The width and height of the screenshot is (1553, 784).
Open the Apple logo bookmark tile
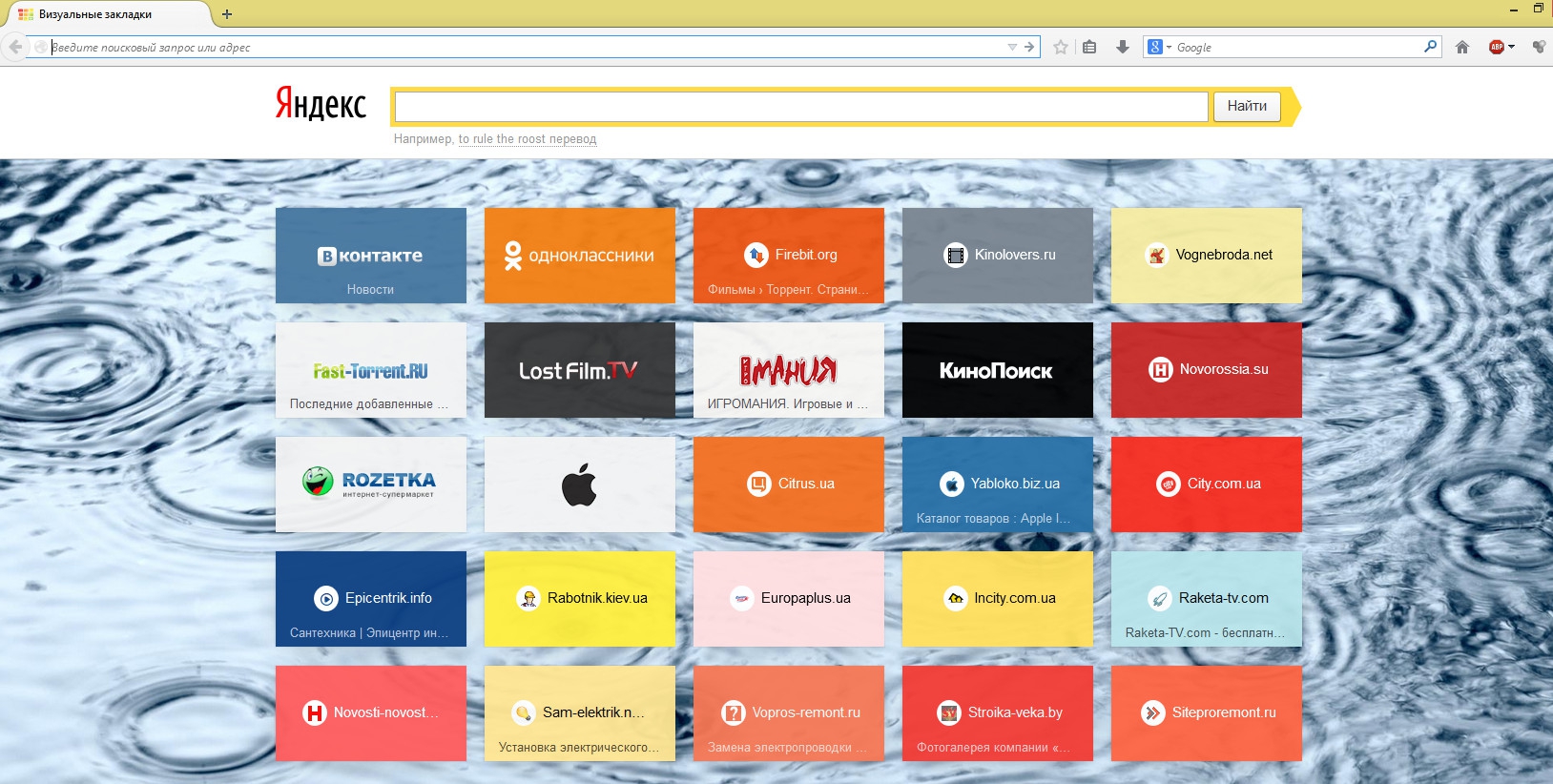pyautogui.click(x=580, y=485)
